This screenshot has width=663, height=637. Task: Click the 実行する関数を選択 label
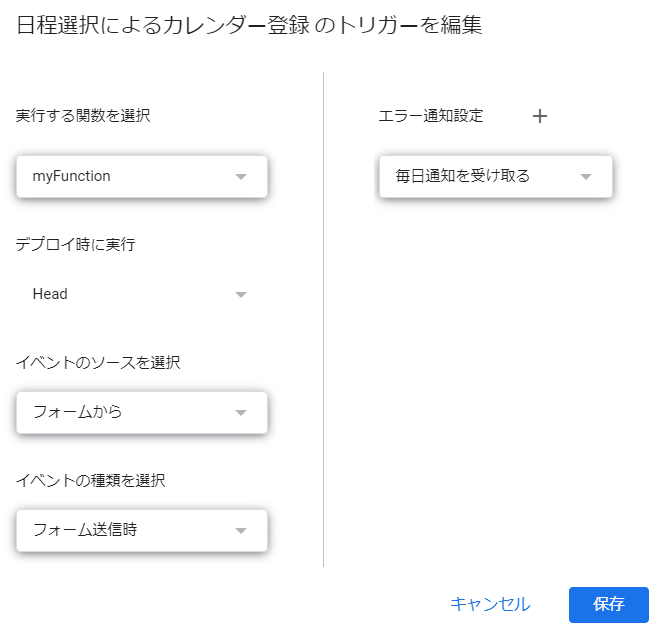pos(83,116)
